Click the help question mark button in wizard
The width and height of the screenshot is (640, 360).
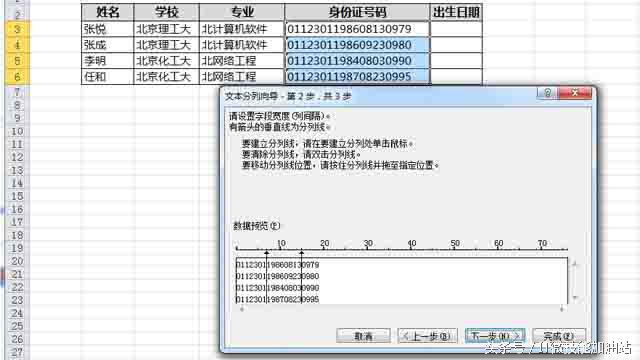[x=548, y=93]
